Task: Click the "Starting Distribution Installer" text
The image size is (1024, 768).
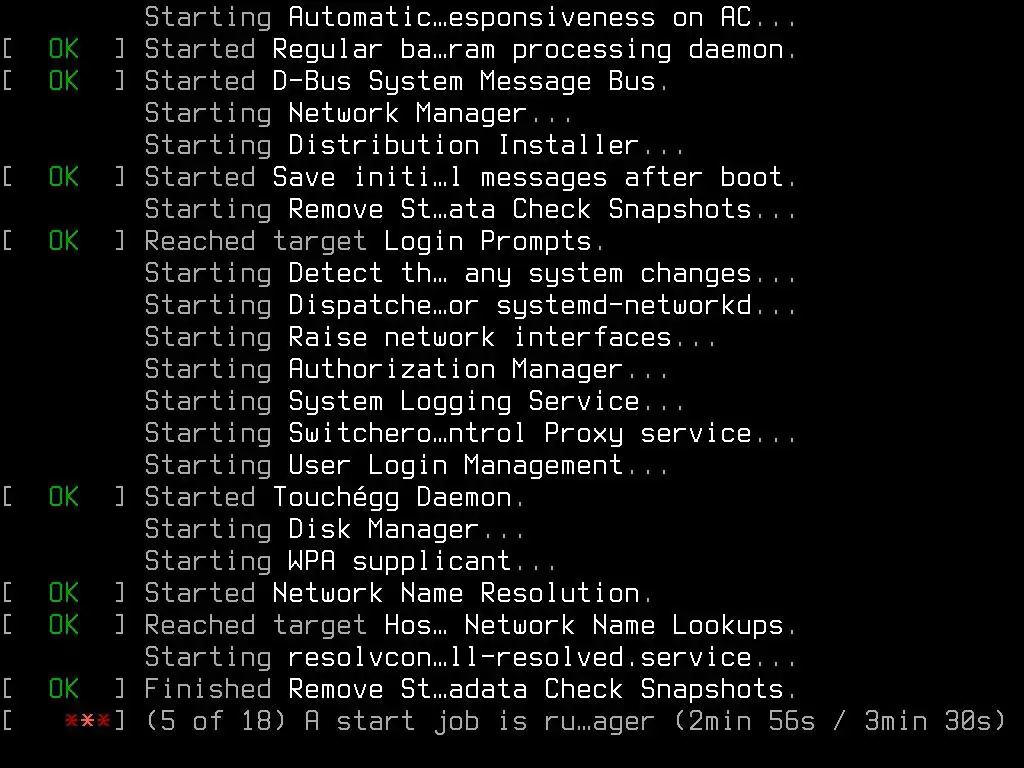Action: [414, 145]
